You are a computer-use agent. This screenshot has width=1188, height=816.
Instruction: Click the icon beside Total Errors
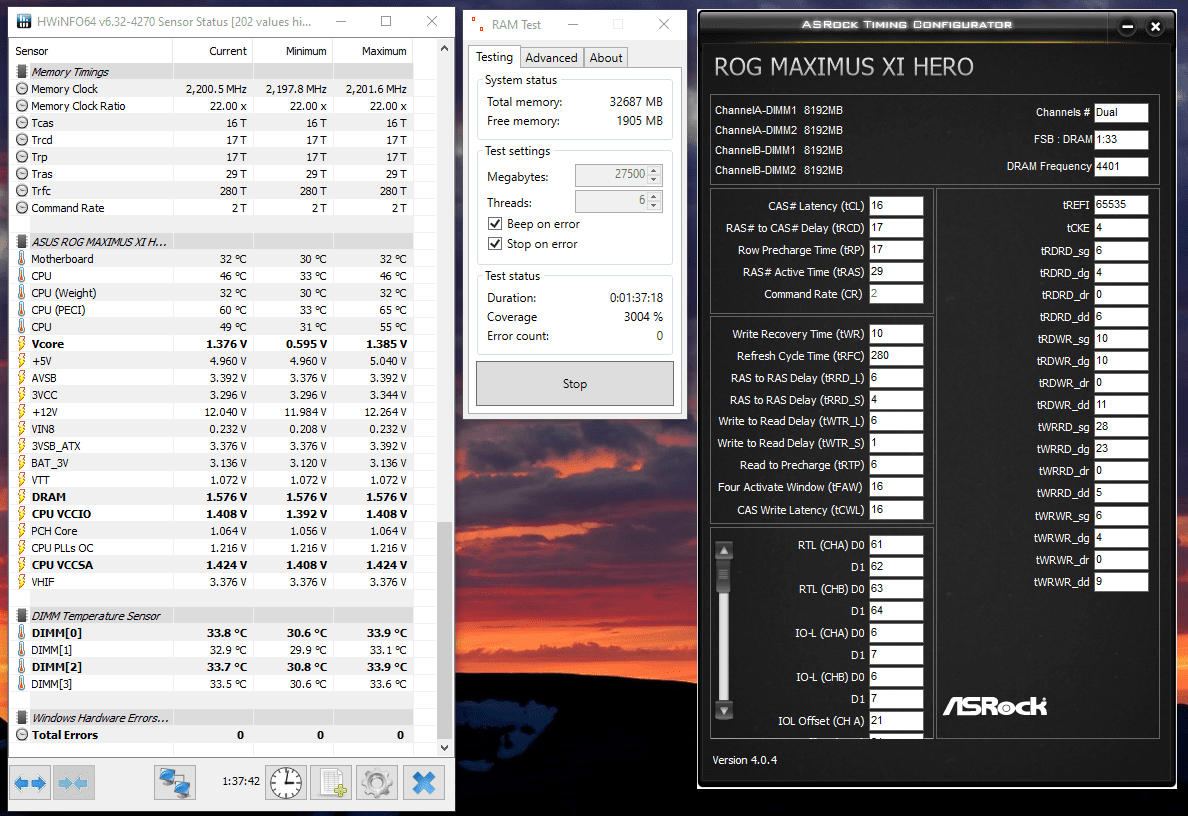tap(22, 735)
